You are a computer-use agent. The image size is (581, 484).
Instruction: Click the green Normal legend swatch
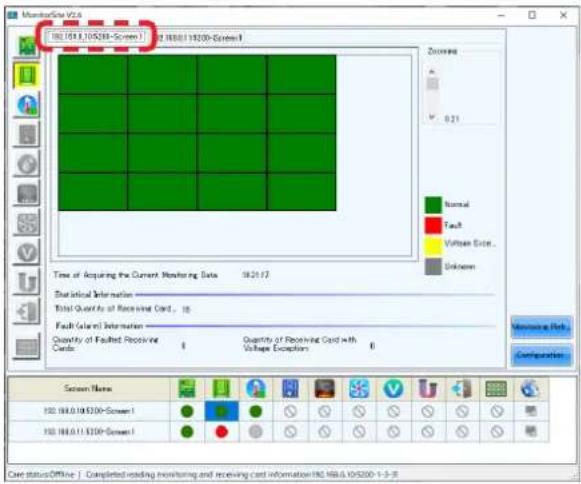[x=433, y=205]
